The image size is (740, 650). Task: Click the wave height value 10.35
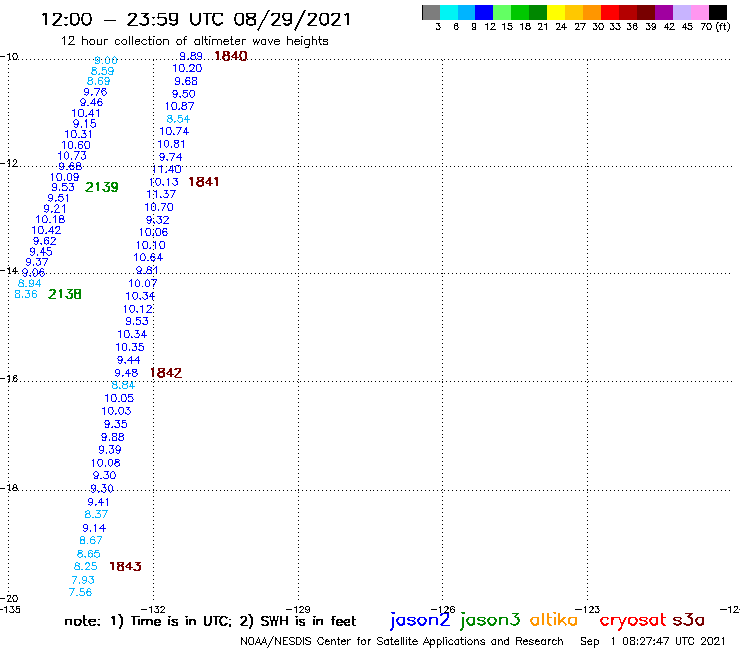click(x=130, y=347)
